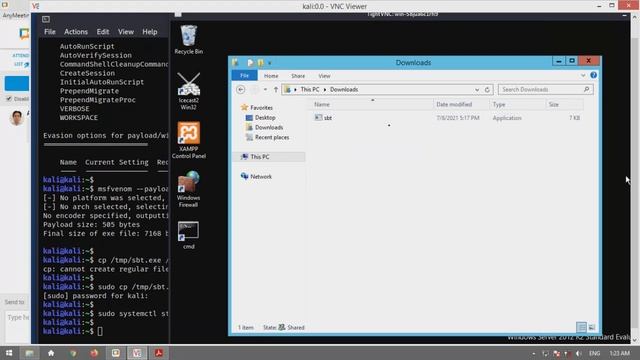Open the terminal View menu
This screenshot has width=640, height=360.
[126, 32]
